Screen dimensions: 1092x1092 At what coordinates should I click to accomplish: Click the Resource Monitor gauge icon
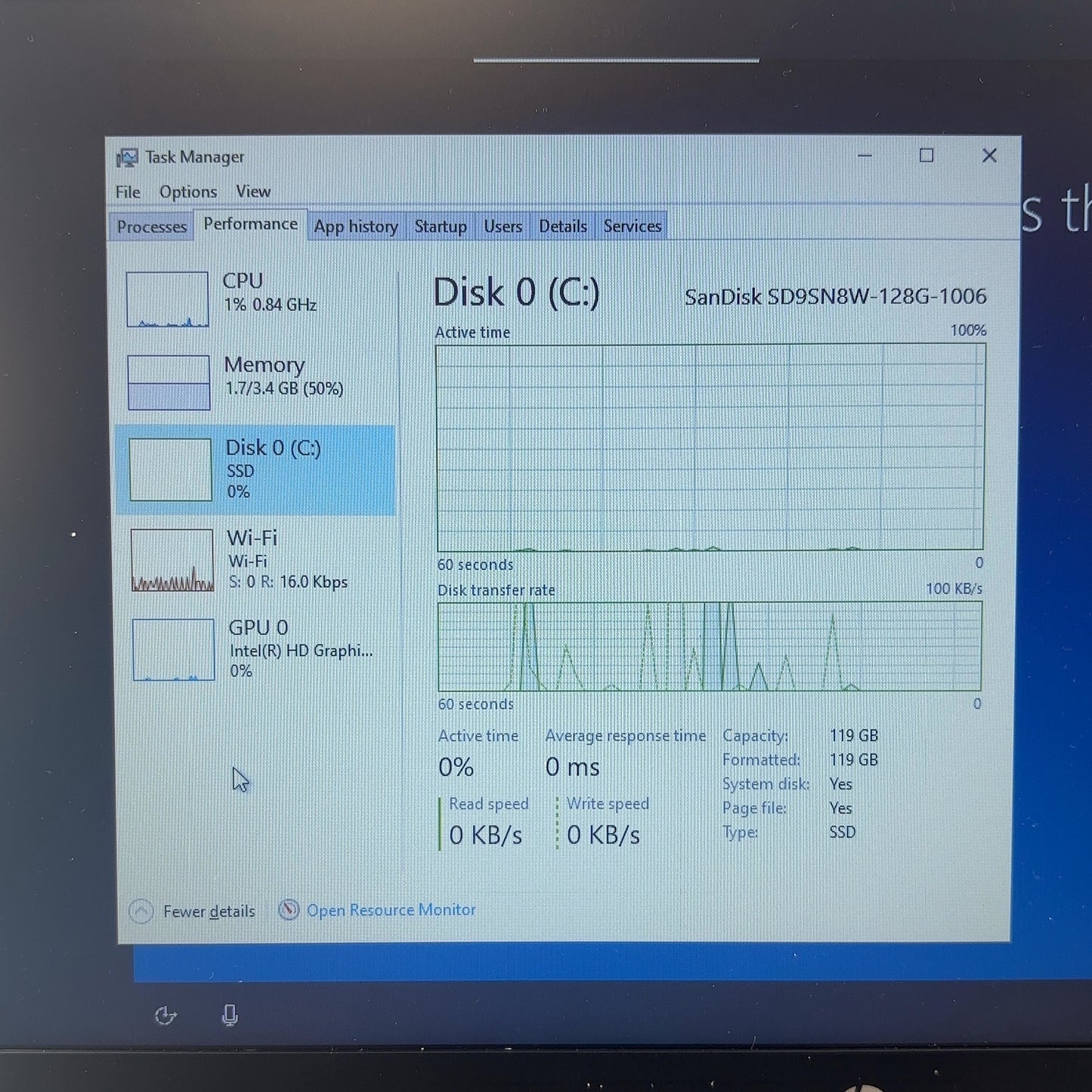point(288,910)
